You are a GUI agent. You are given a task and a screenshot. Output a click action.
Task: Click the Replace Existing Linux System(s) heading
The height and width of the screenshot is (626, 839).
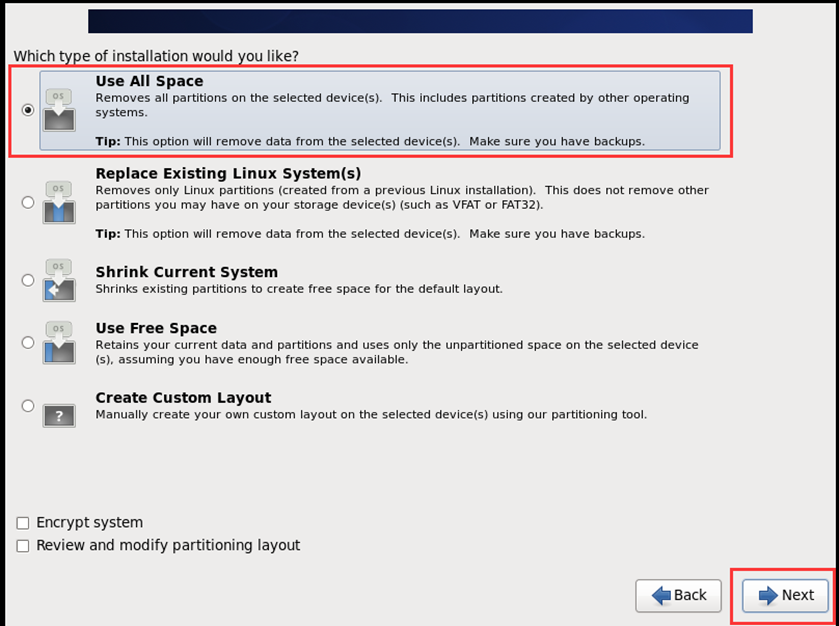coord(228,174)
